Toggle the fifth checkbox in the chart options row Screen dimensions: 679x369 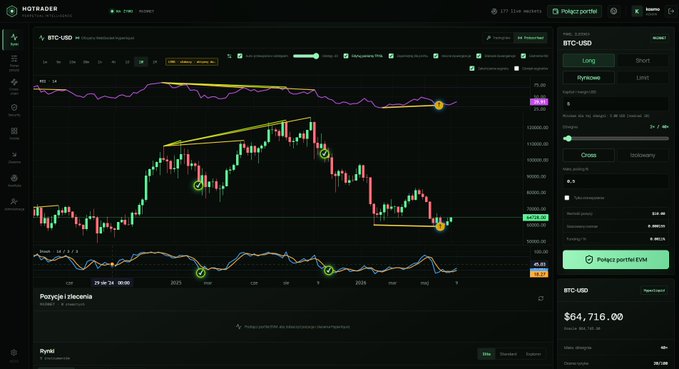pyautogui.click(x=479, y=56)
